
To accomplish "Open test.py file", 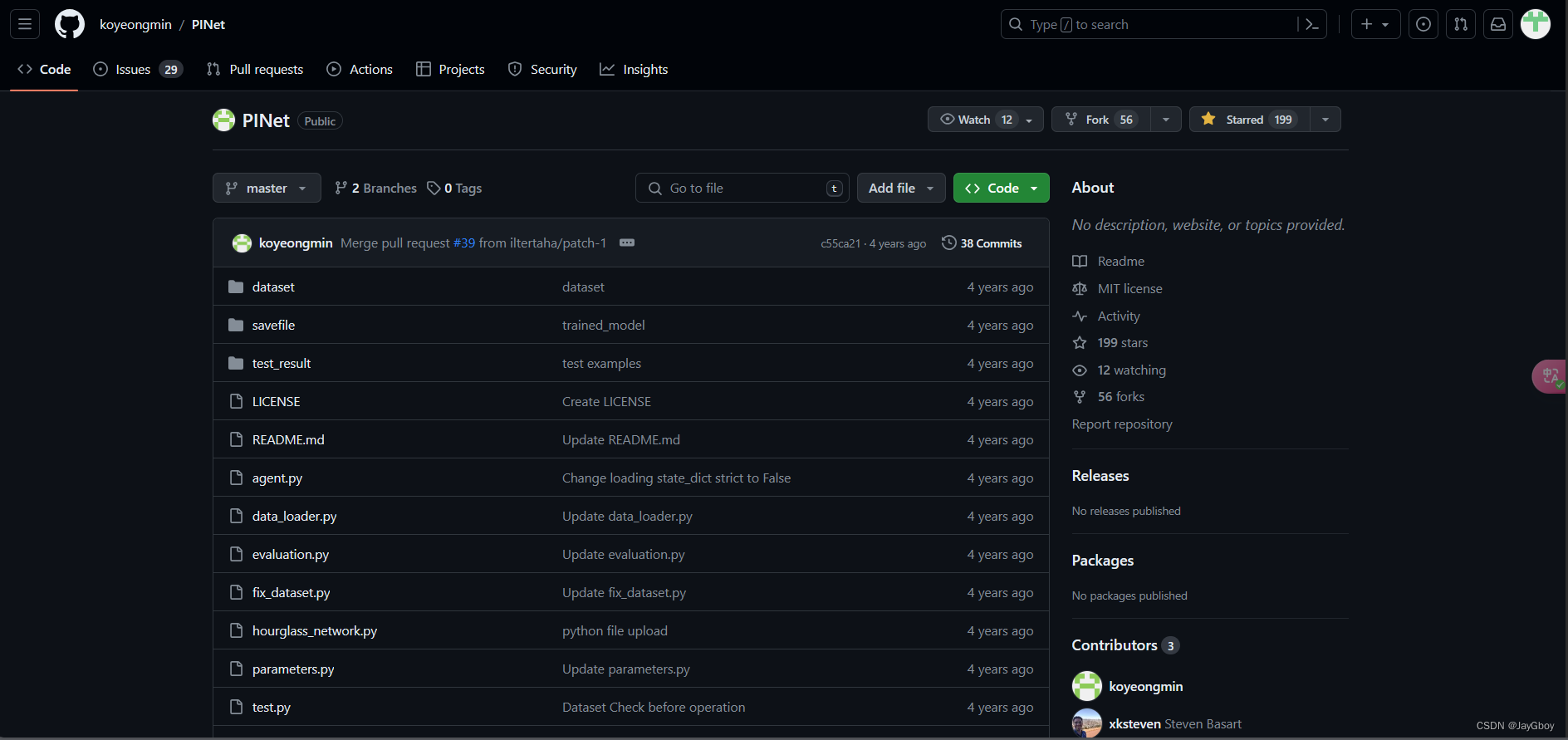I will 272,707.
